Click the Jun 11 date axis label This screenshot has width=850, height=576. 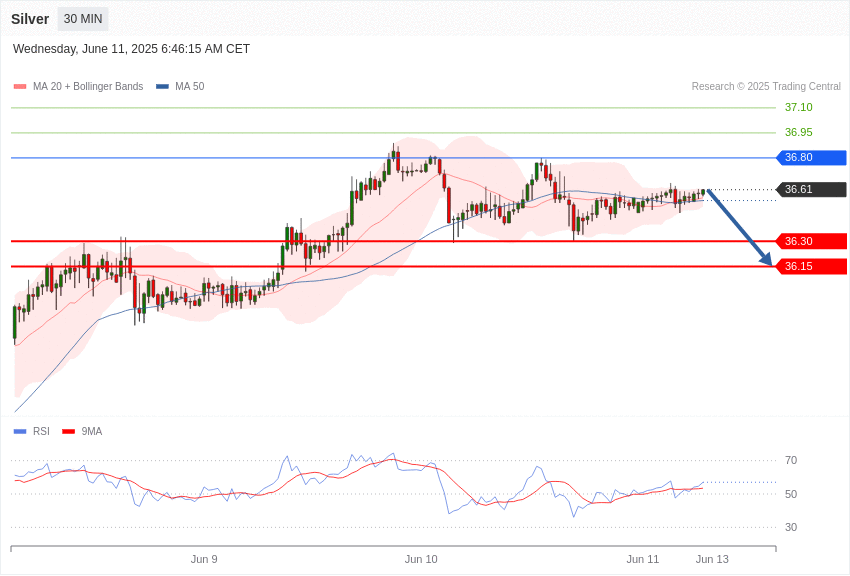click(x=643, y=559)
